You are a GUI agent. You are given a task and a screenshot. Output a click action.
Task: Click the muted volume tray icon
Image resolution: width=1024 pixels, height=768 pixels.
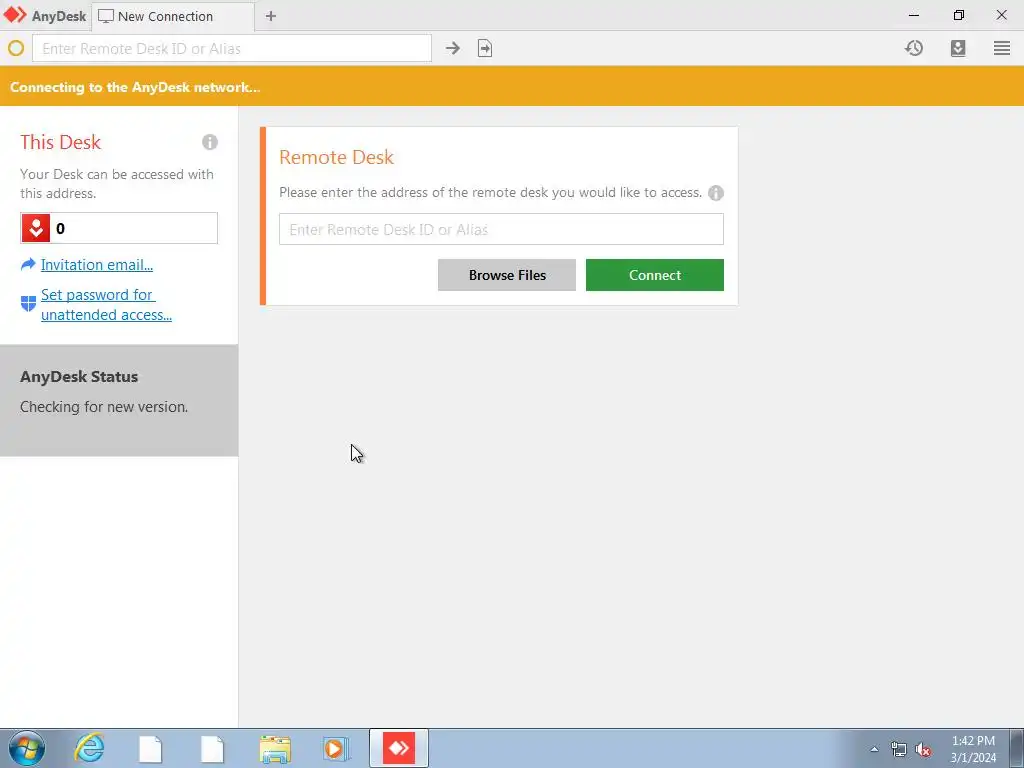coord(923,750)
